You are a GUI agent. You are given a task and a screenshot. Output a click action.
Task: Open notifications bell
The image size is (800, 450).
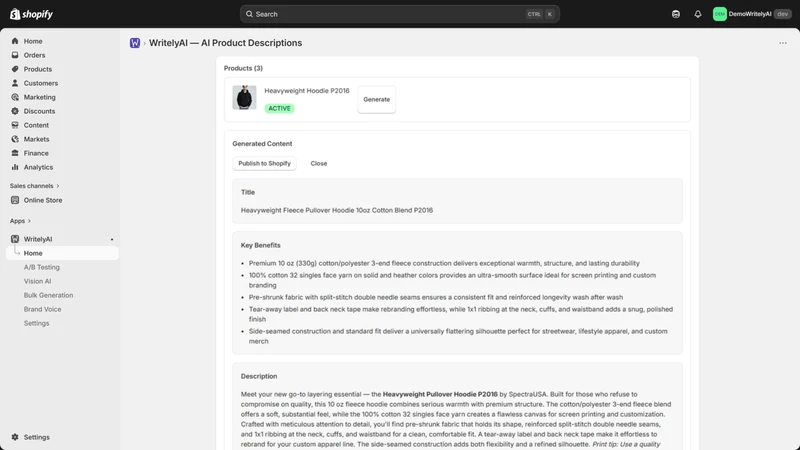point(697,14)
